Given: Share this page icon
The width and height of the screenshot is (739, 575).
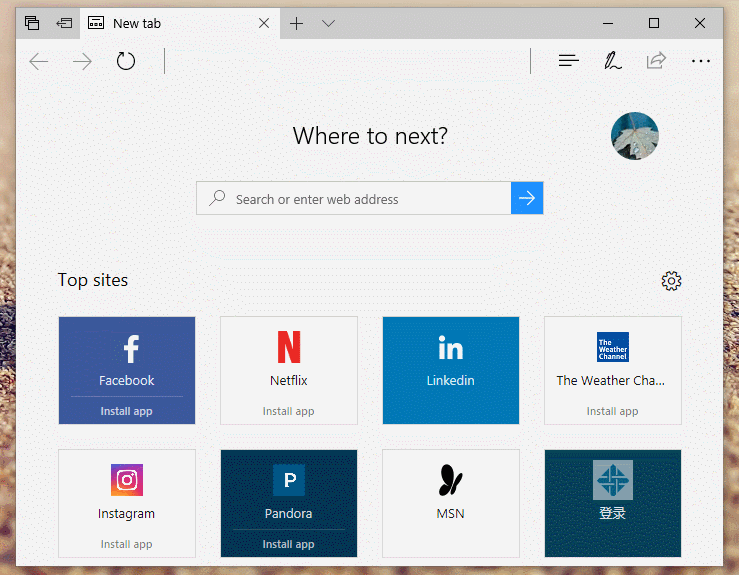Looking at the screenshot, I should [x=656, y=60].
